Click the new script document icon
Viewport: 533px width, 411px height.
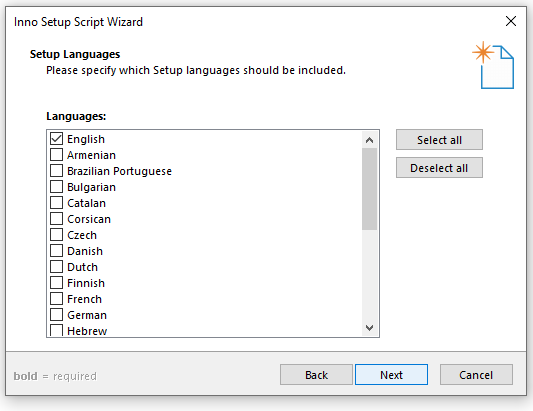pos(493,65)
